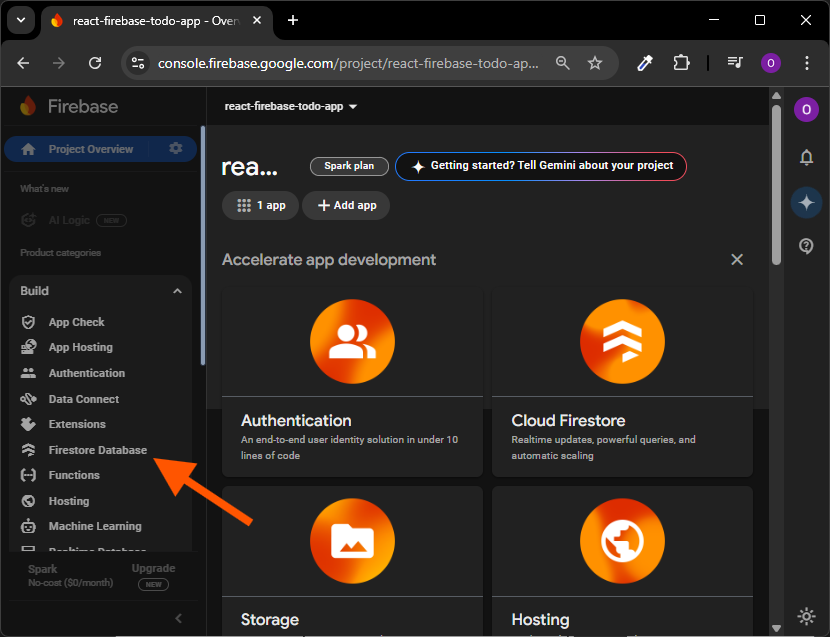Viewport: 830px width, 637px height.
Task: Open AI Logic sidebar item
Action: tap(69, 220)
